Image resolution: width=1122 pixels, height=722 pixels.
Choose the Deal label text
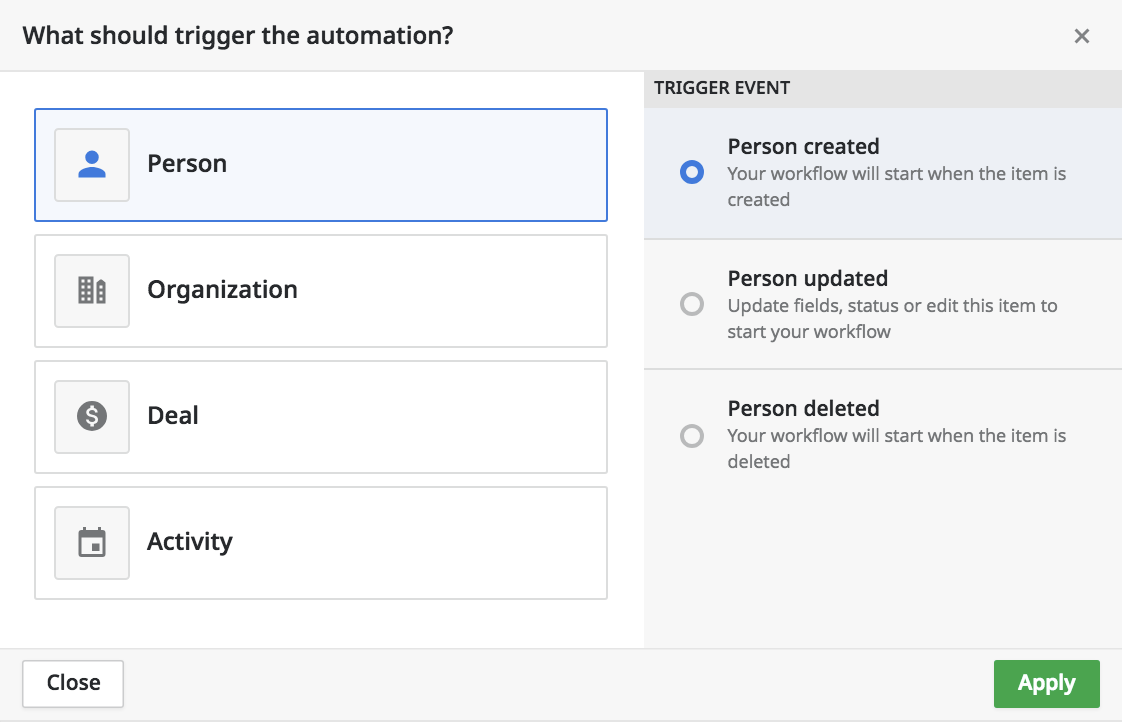(173, 416)
